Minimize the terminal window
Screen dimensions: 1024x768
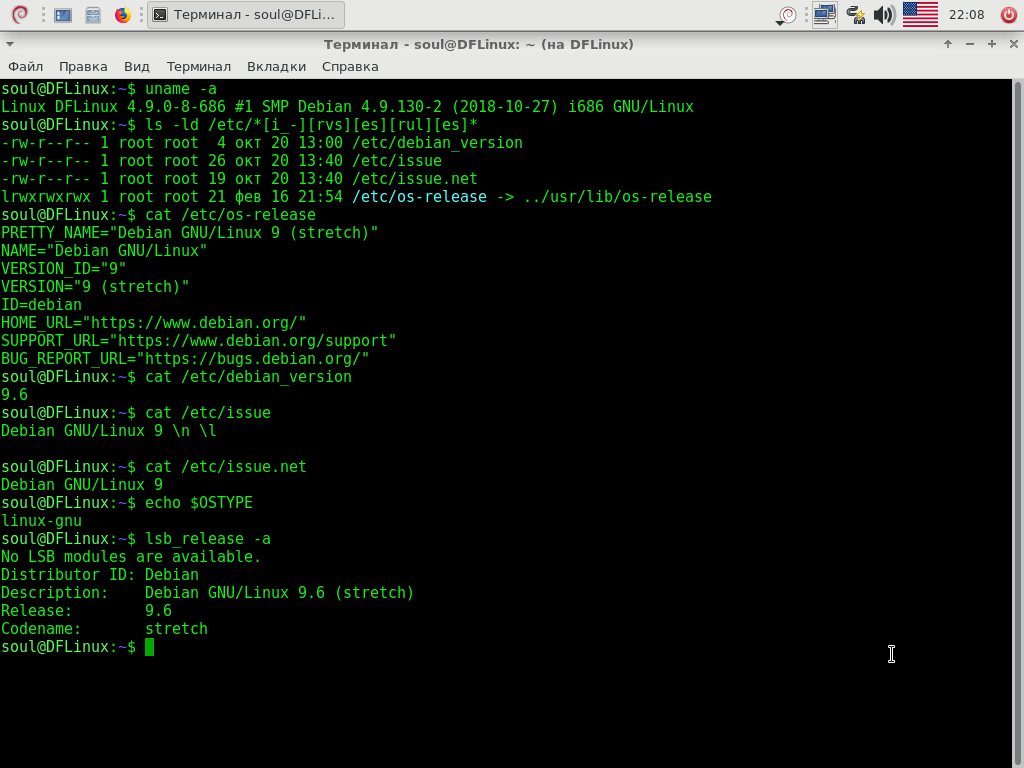point(970,44)
